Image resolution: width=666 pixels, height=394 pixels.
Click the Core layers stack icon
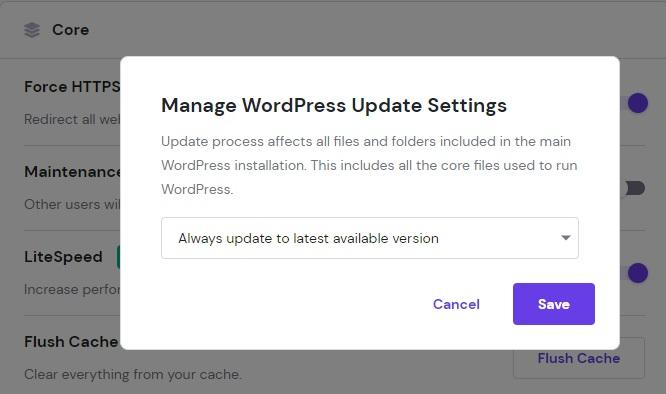click(x=32, y=30)
